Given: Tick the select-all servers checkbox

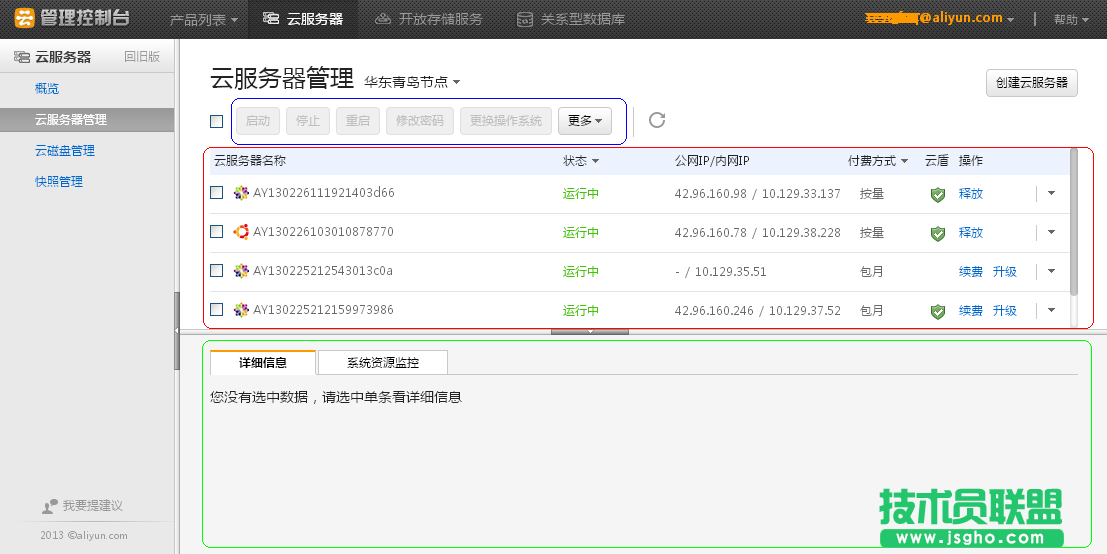Looking at the screenshot, I should 217,121.
